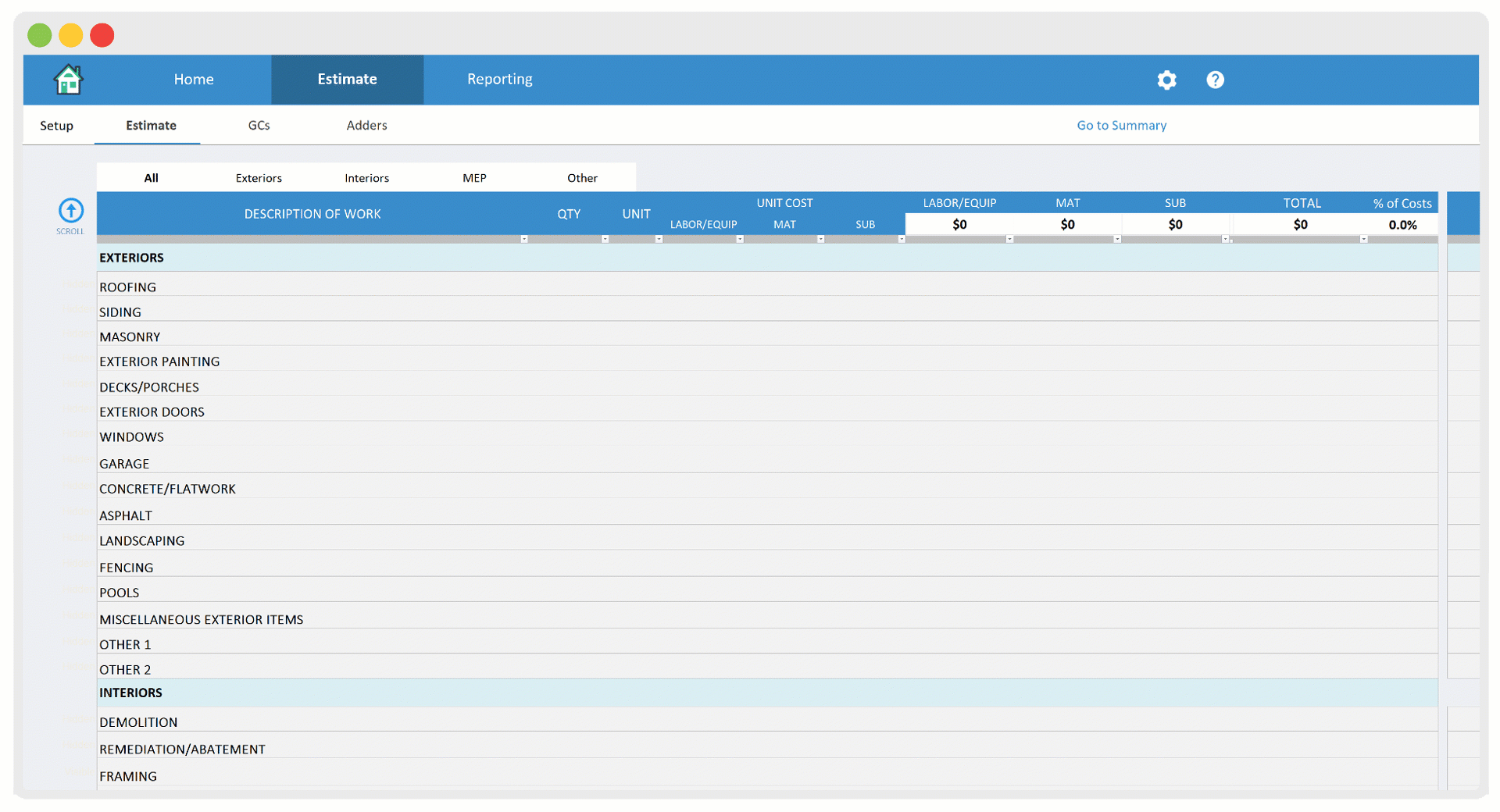1500x812 pixels.
Task: Select the SIDING row
Action: pyautogui.click(x=767, y=310)
